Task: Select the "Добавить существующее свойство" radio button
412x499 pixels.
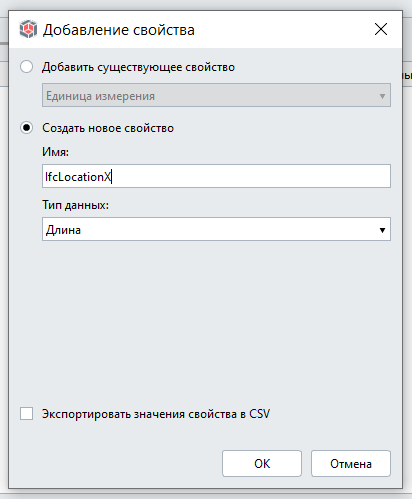Action: click(x=26, y=67)
